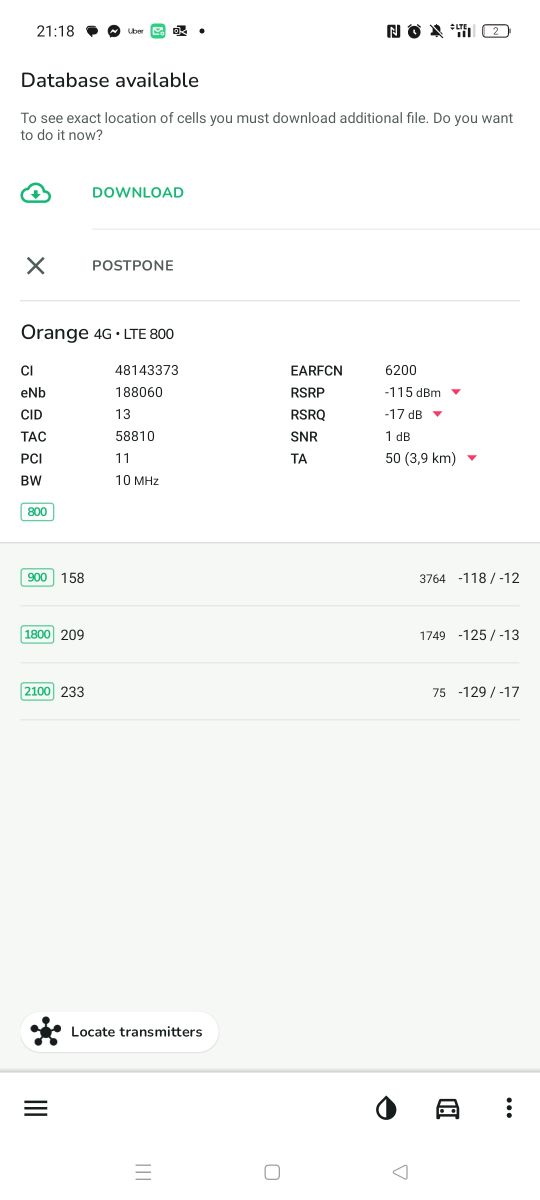
Task: Expand the TA red arrow indicator
Action: [472, 458]
